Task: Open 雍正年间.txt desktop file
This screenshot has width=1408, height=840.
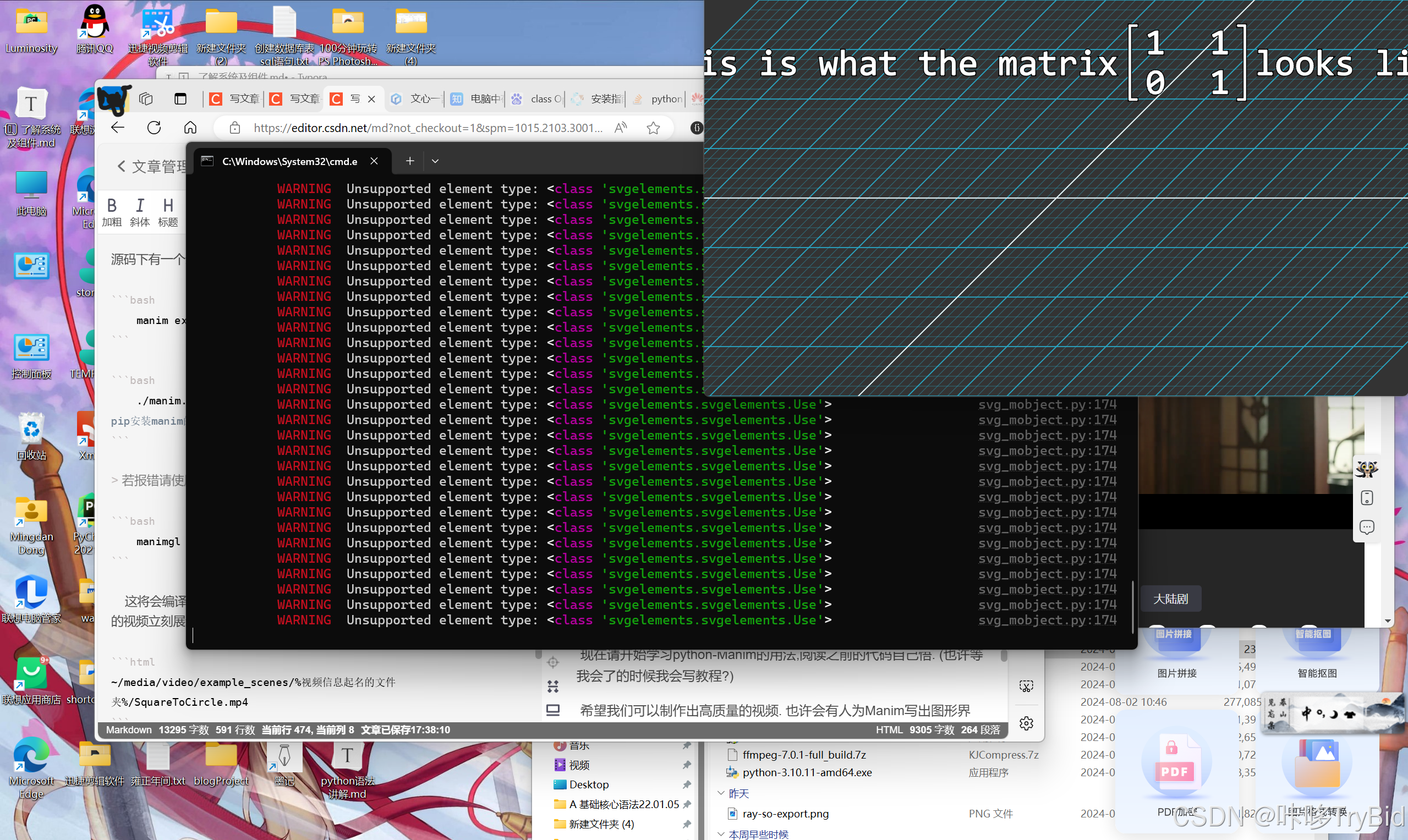Action: click(x=157, y=763)
